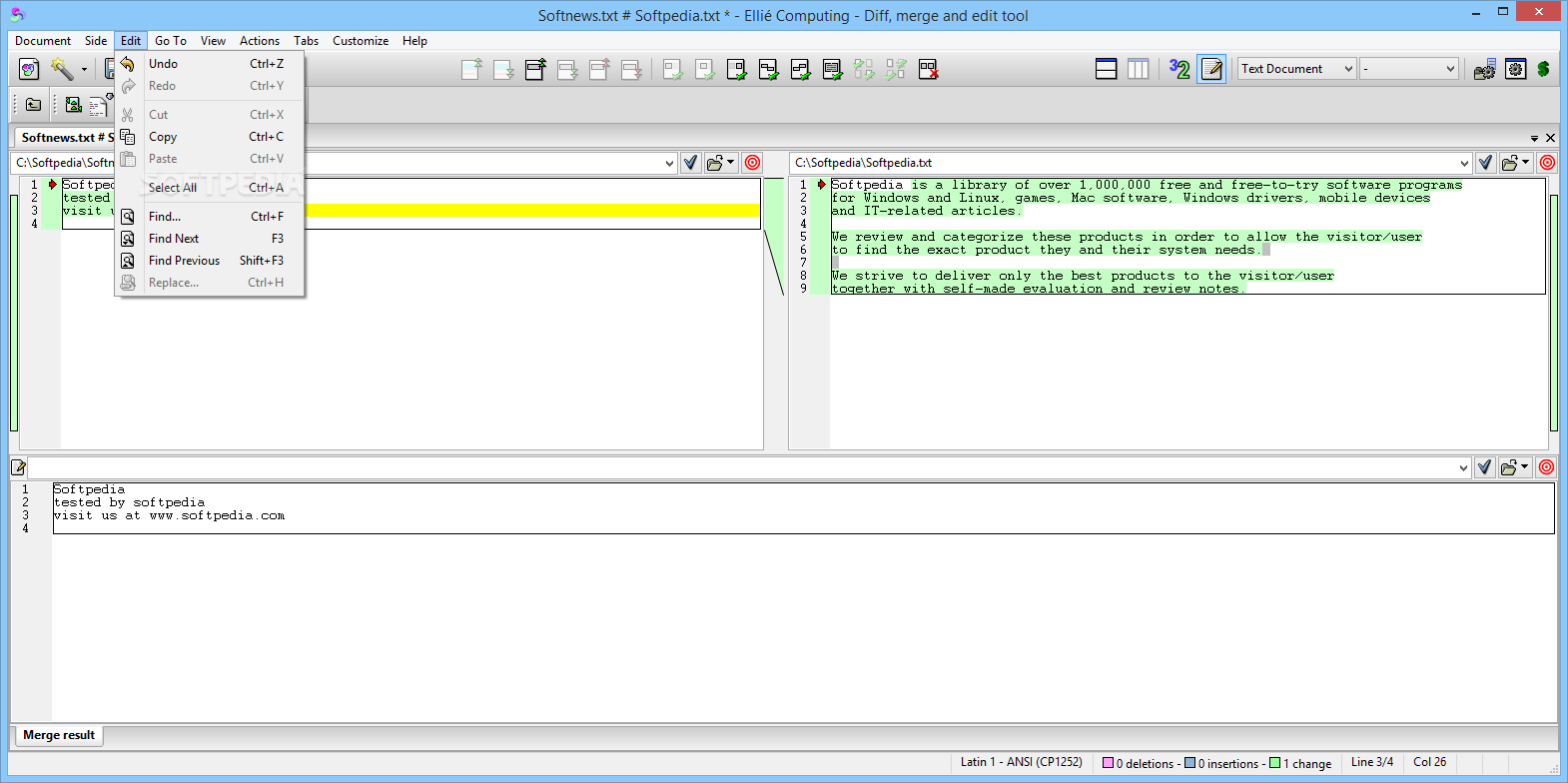Click the first black-framed block icon with green check
The width and height of the screenshot is (1568, 783).
click(x=736, y=69)
